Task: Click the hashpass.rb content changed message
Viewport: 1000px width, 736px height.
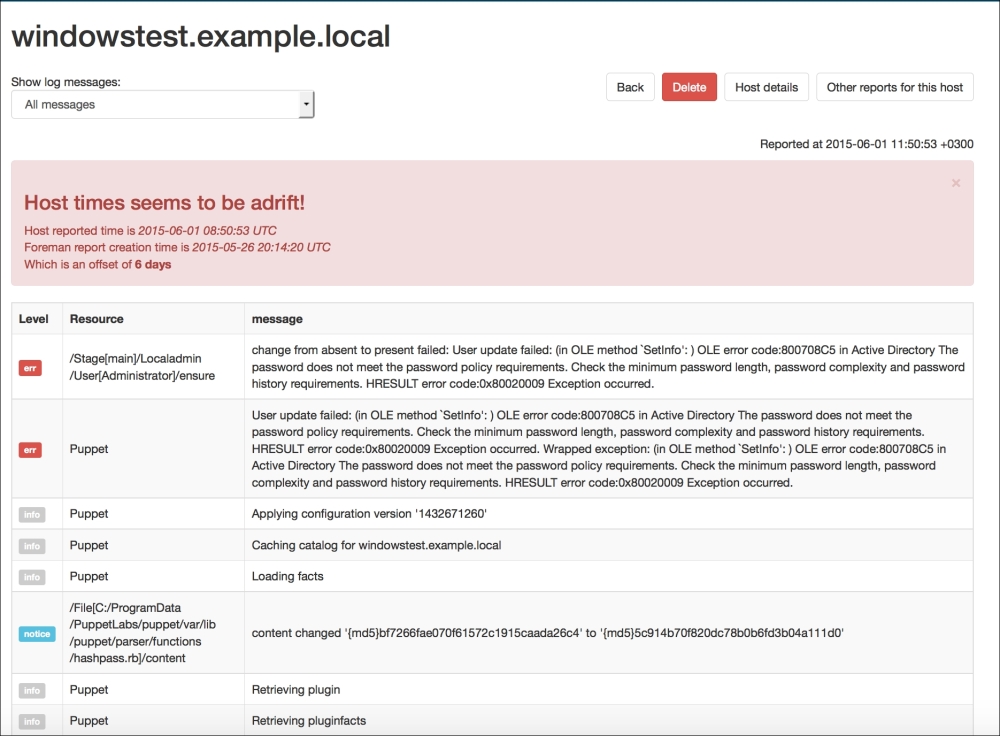Action: point(548,633)
